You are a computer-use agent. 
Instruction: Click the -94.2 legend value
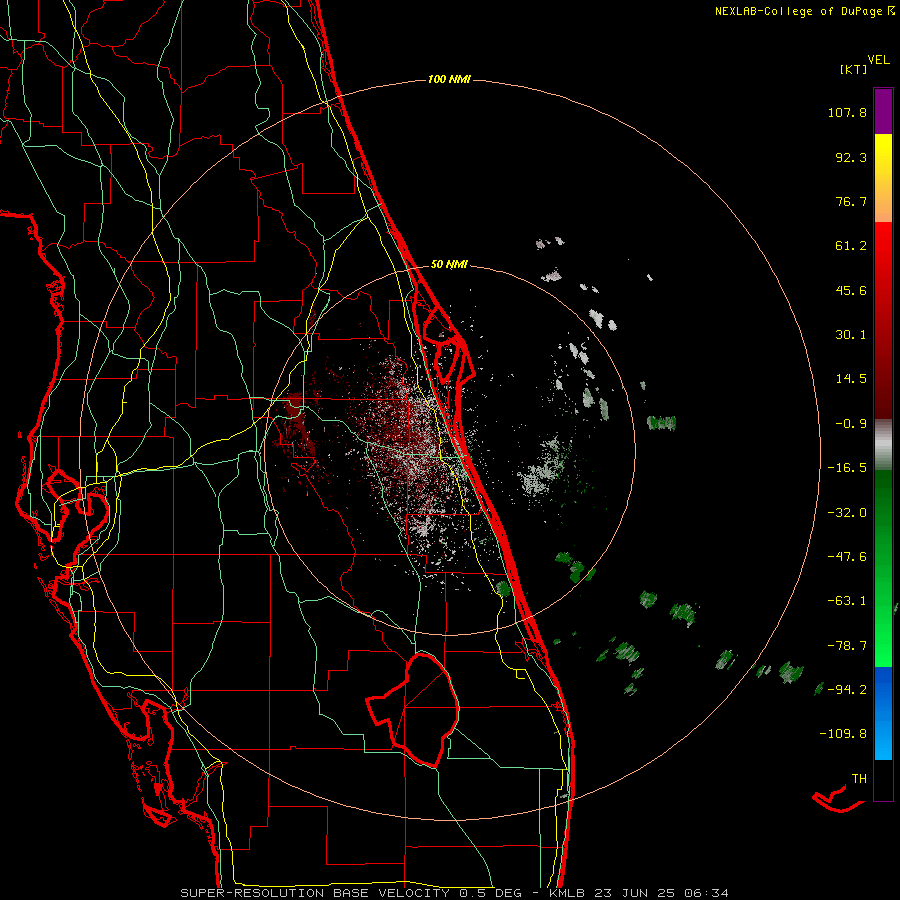(847, 690)
